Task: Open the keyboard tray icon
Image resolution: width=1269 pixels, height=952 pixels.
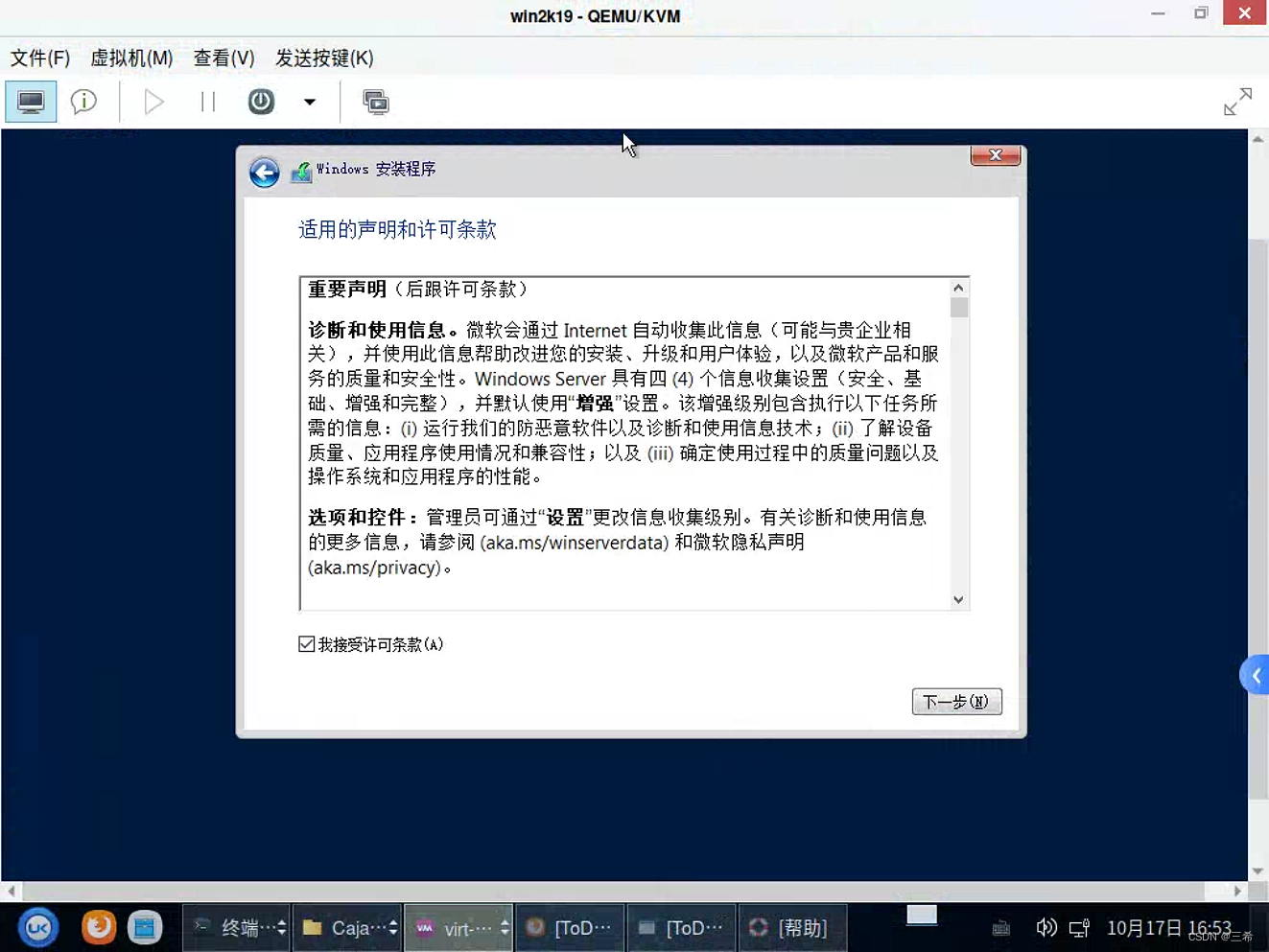Action: click(1001, 928)
